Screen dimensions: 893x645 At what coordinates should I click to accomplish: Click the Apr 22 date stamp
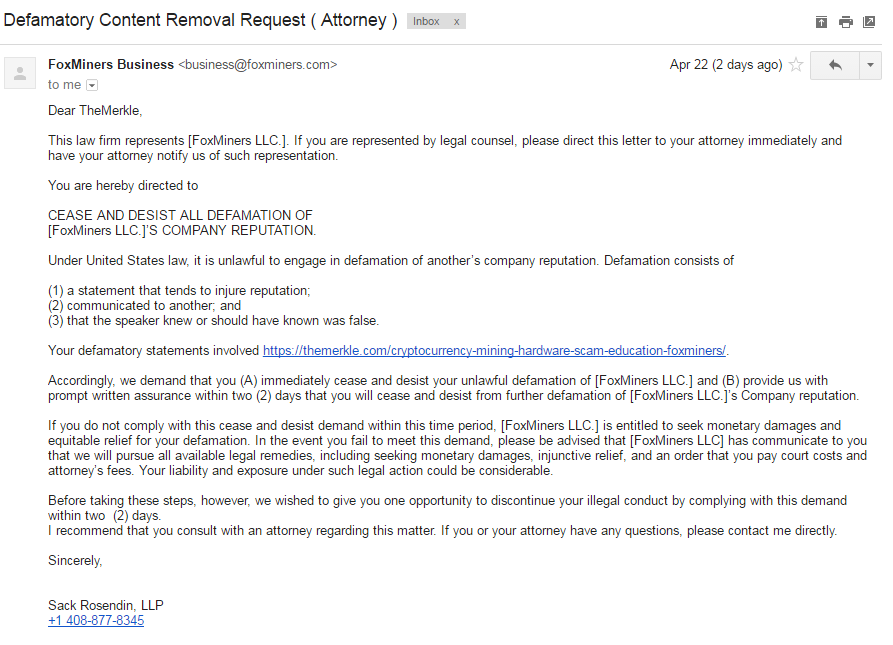pos(726,65)
